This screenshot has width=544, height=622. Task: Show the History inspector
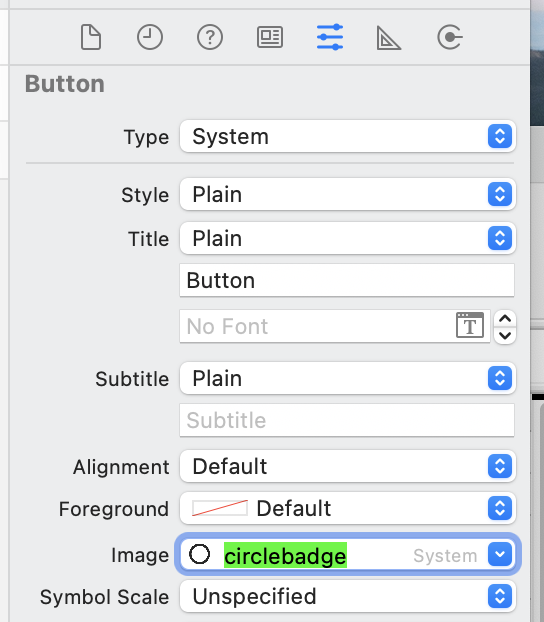150,37
